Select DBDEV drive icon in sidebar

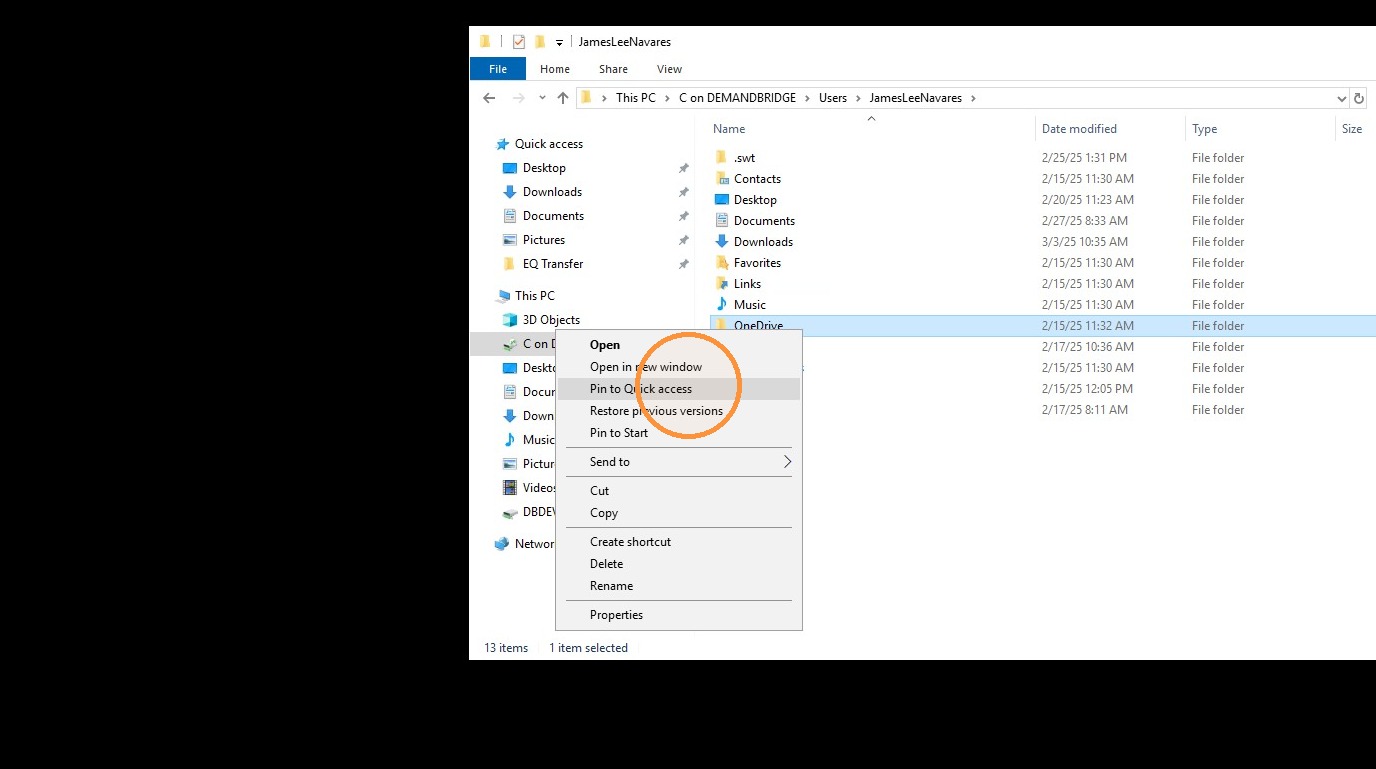(x=510, y=512)
